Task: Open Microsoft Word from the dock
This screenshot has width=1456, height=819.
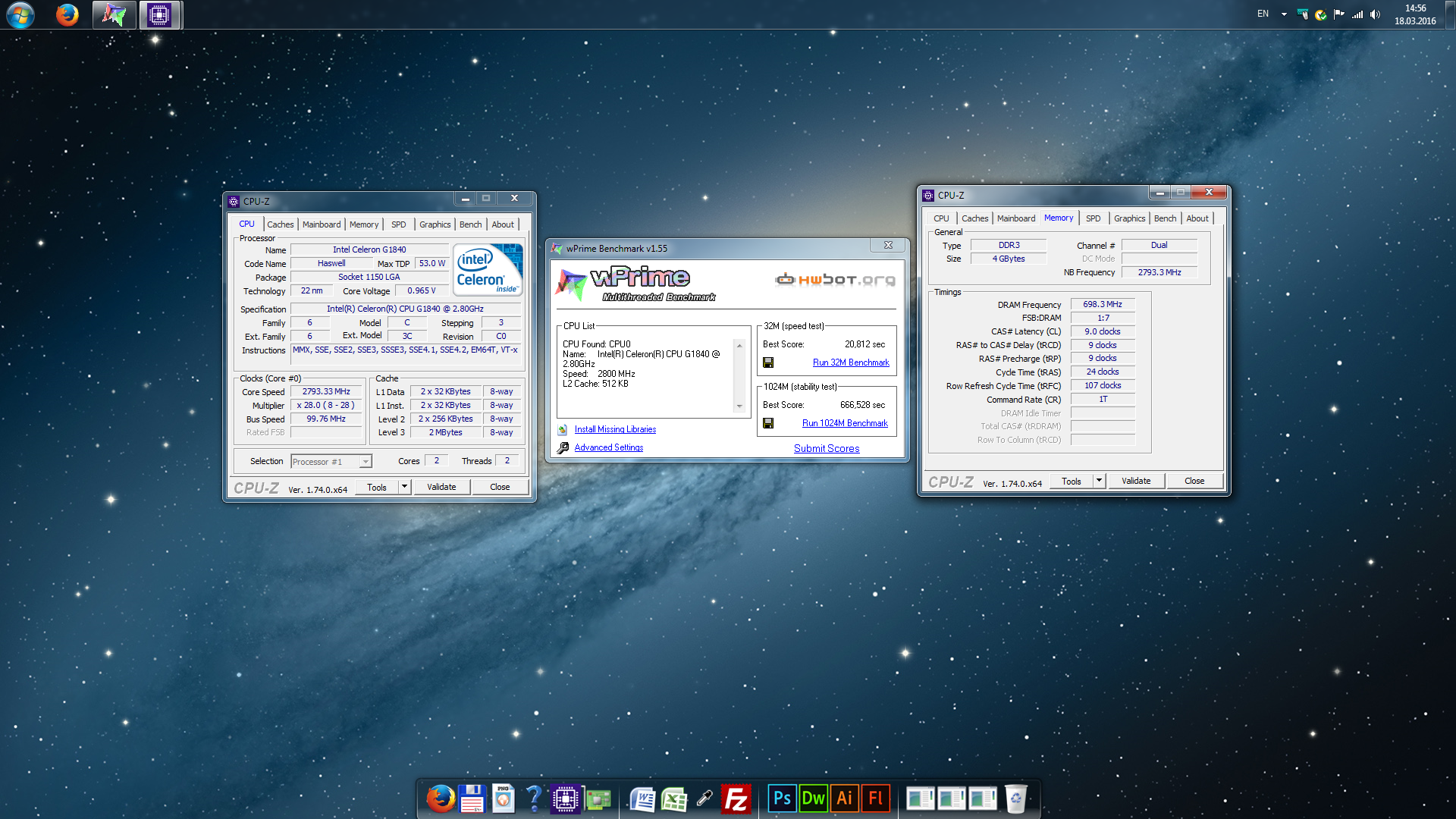Action: coord(642,799)
